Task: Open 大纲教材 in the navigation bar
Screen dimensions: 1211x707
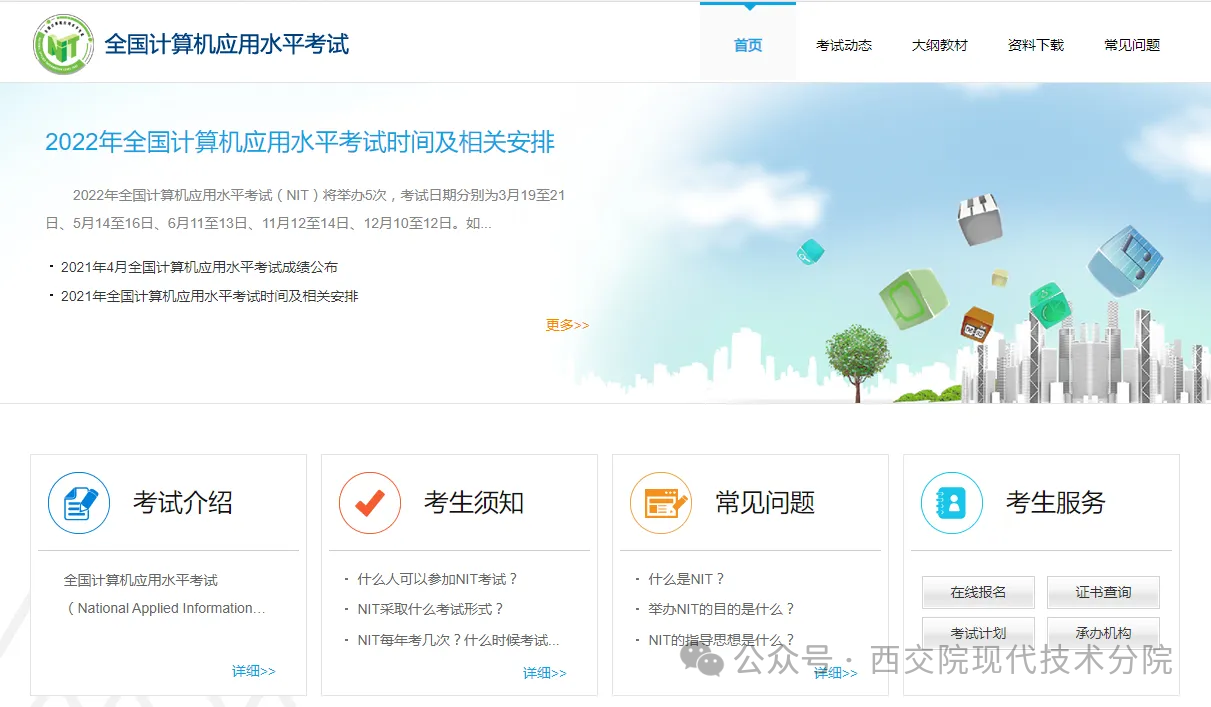Action: 940,45
